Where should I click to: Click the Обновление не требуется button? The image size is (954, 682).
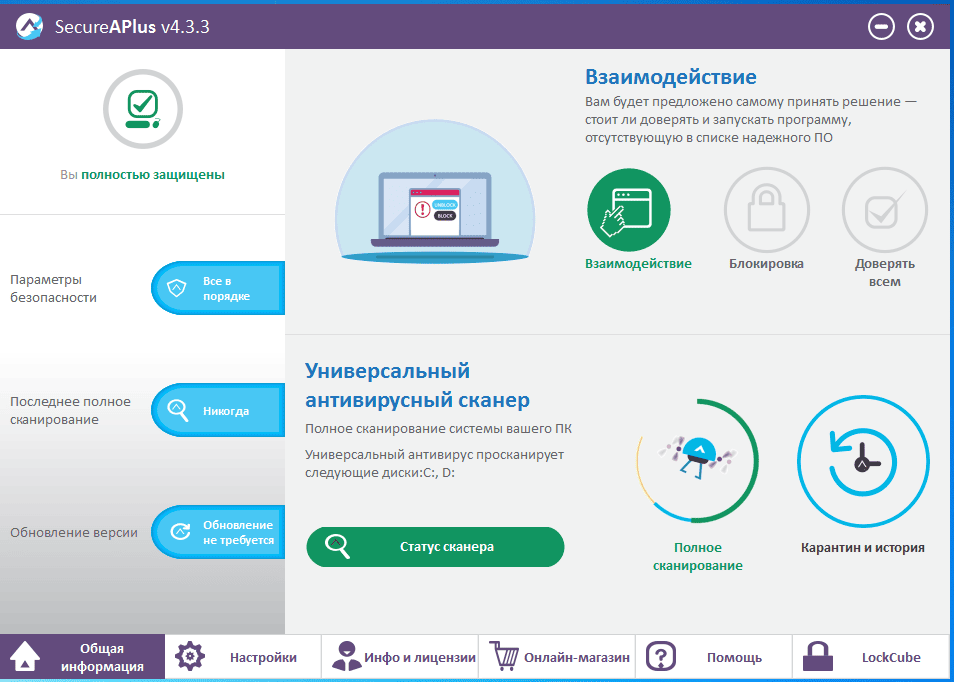218,532
